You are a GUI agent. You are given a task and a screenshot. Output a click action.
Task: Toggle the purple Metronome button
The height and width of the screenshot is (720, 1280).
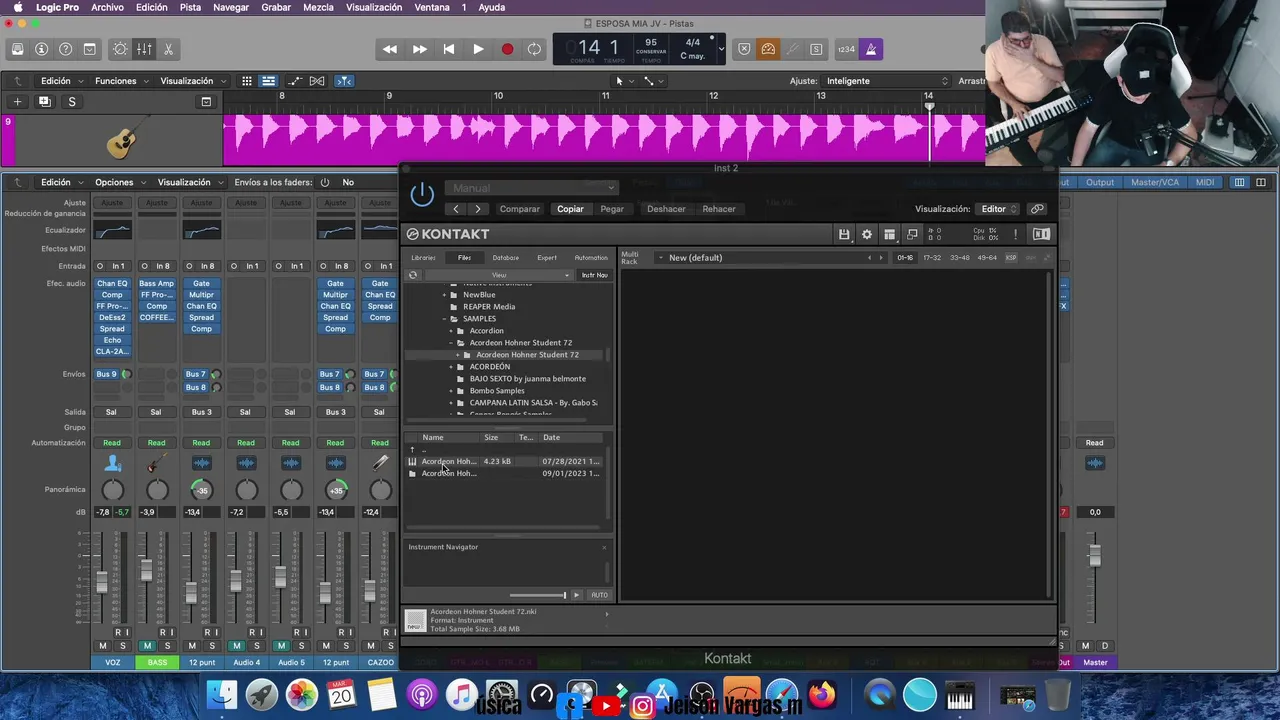click(871, 49)
